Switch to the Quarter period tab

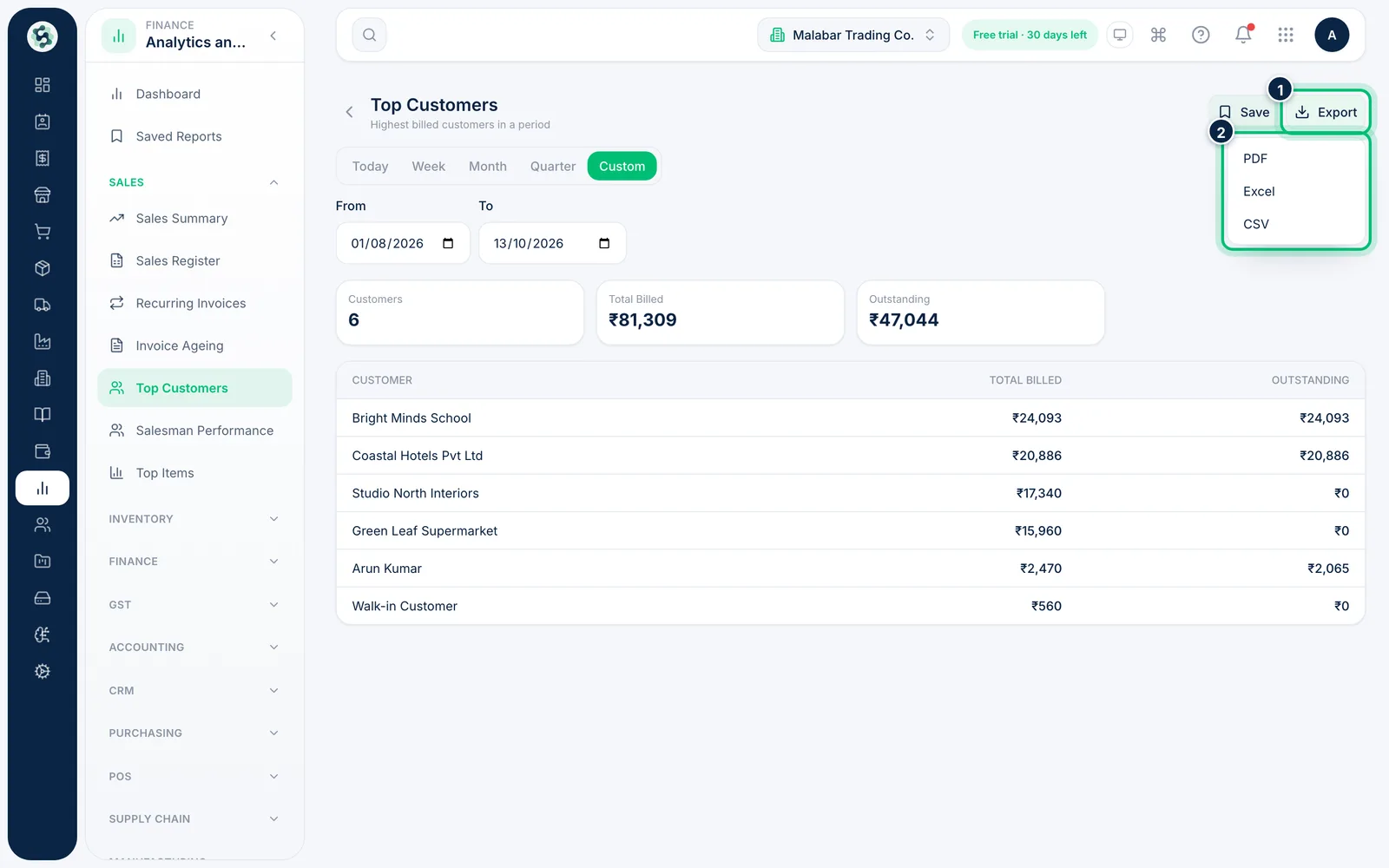click(x=553, y=167)
